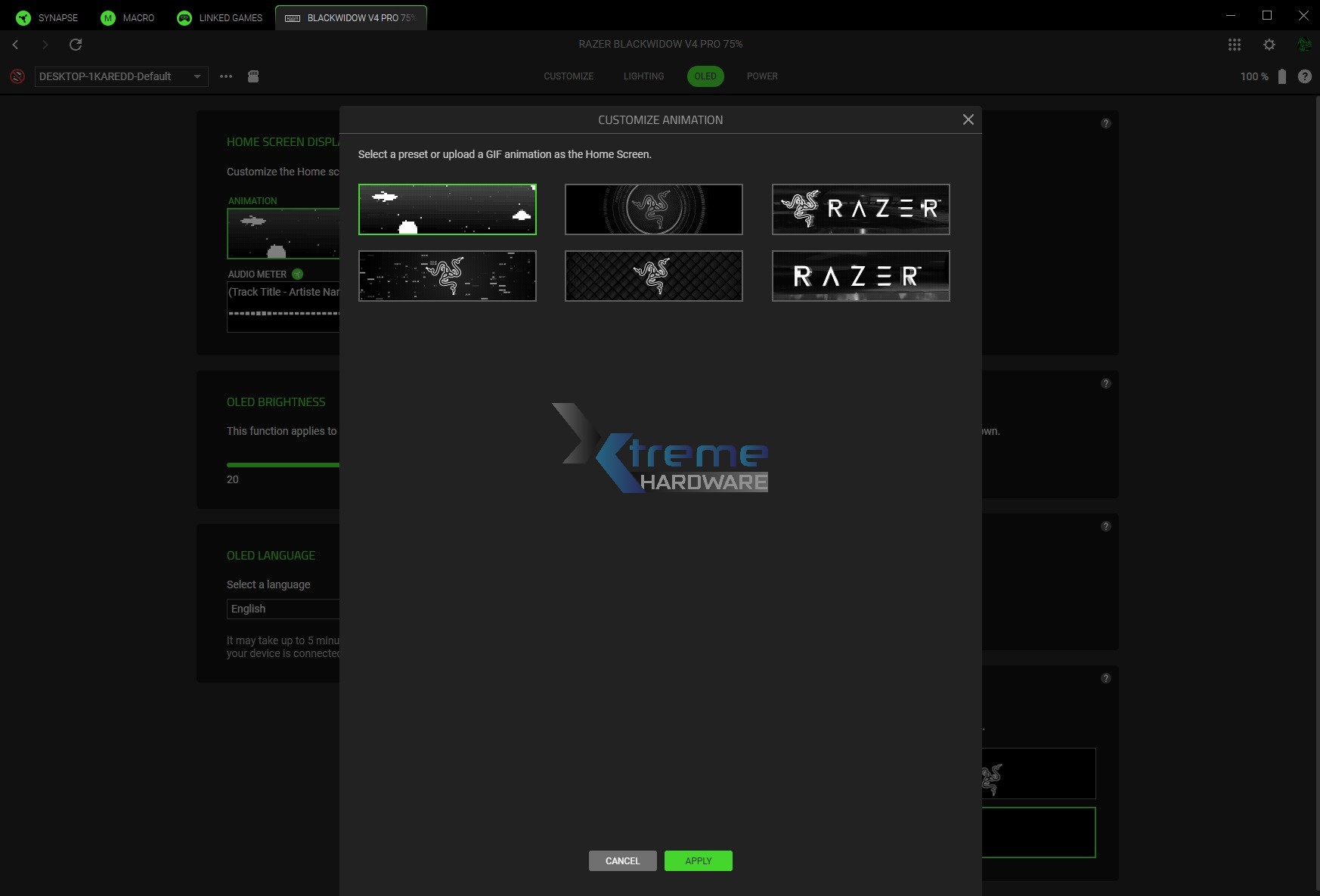The width and height of the screenshot is (1320, 896).
Task: Switch to the LIGHTING tab
Action: coord(643,76)
